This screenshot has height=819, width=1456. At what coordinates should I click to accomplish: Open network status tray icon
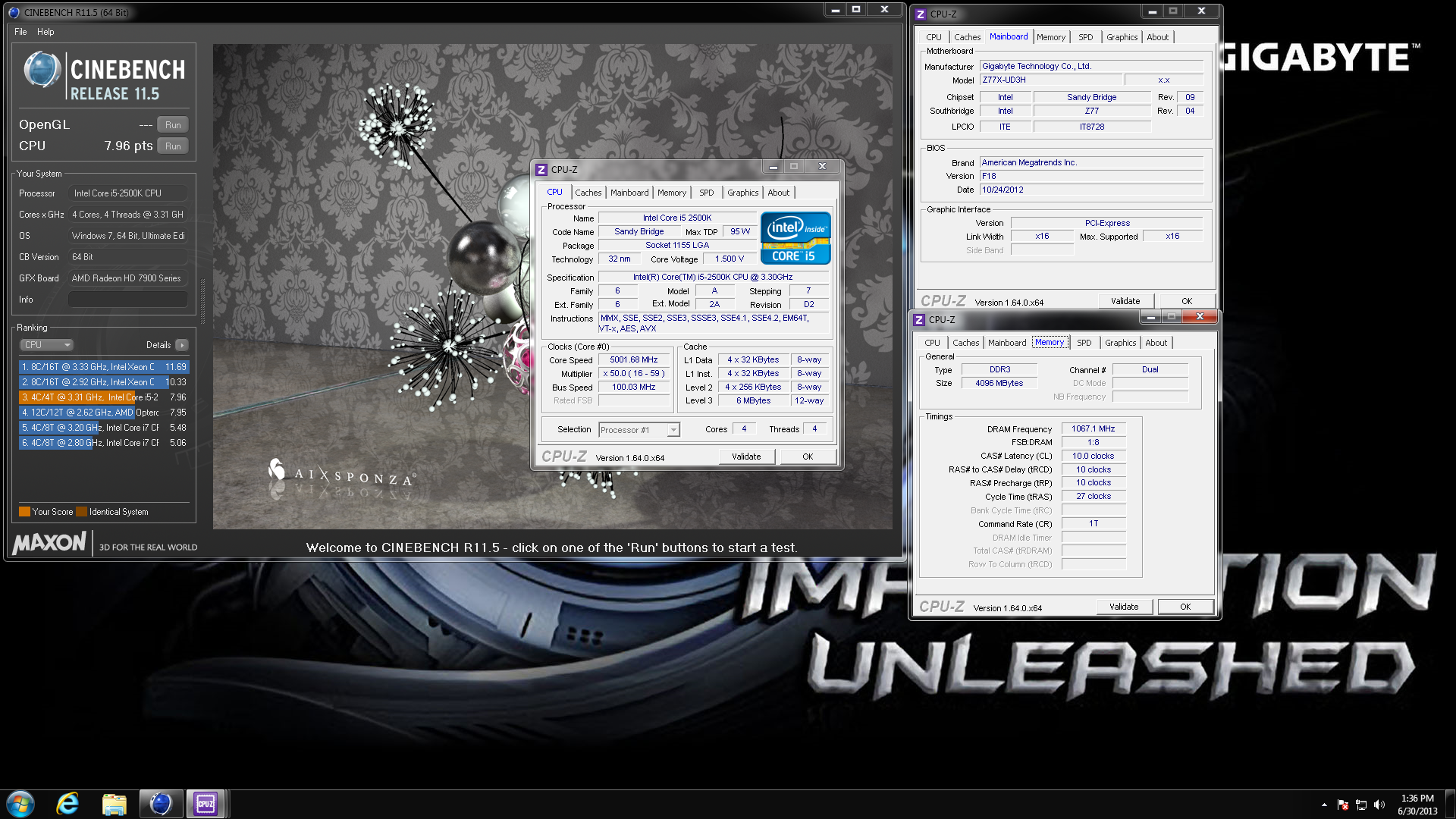pos(1360,805)
